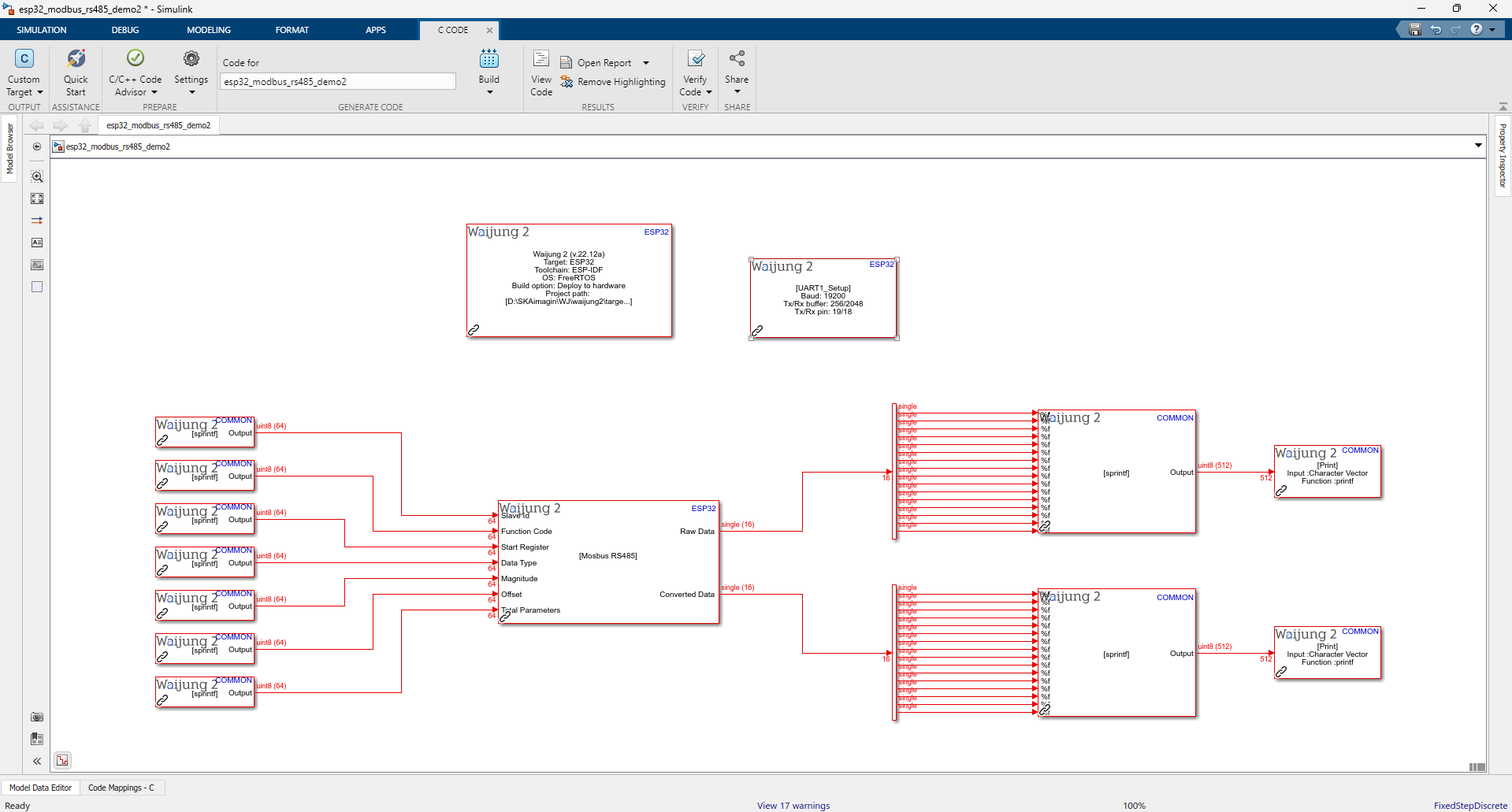Viewport: 1512px width, 812px height.
Task: Collapse the toolstrip ribbon
Action: click(x=1503, y=106)
